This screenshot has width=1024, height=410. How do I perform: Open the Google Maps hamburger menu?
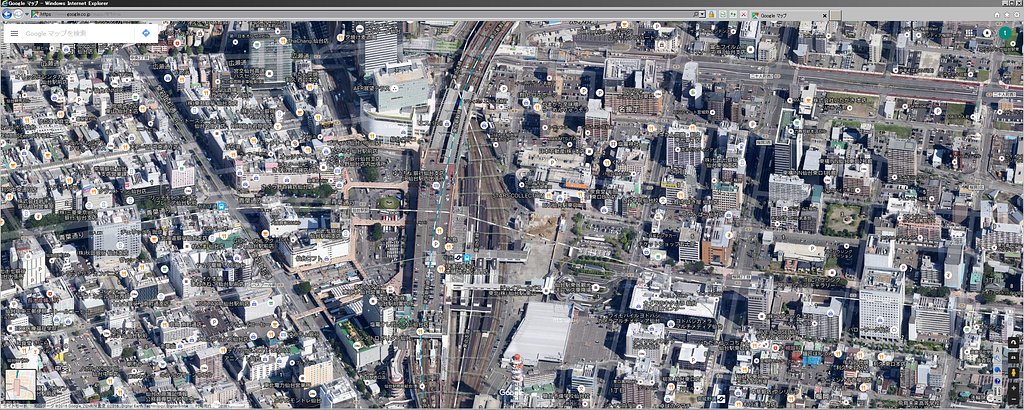tap(14, 33)
